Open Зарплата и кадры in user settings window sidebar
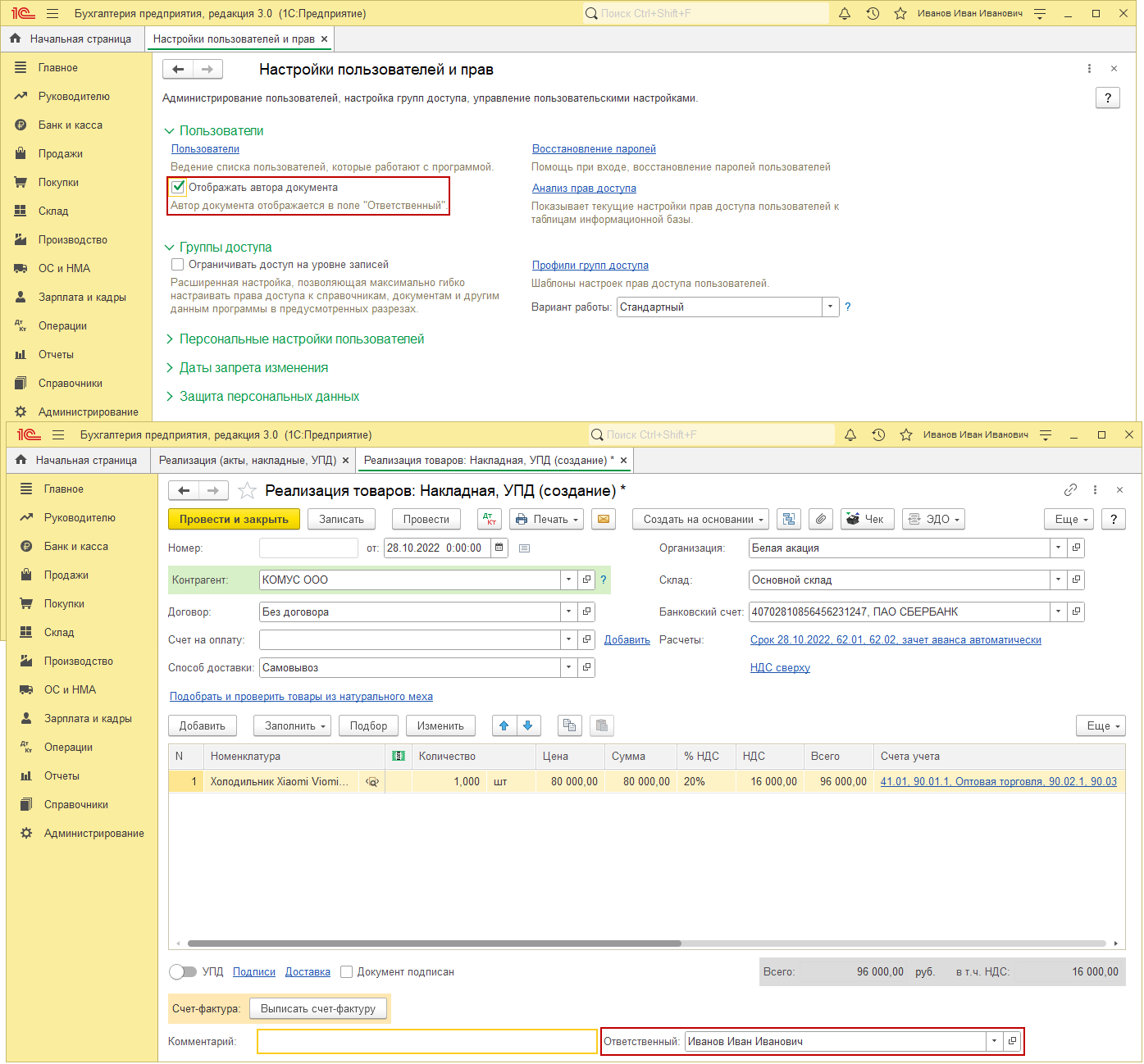This screenshot has width=1144, height=1064. coord(82,297)
